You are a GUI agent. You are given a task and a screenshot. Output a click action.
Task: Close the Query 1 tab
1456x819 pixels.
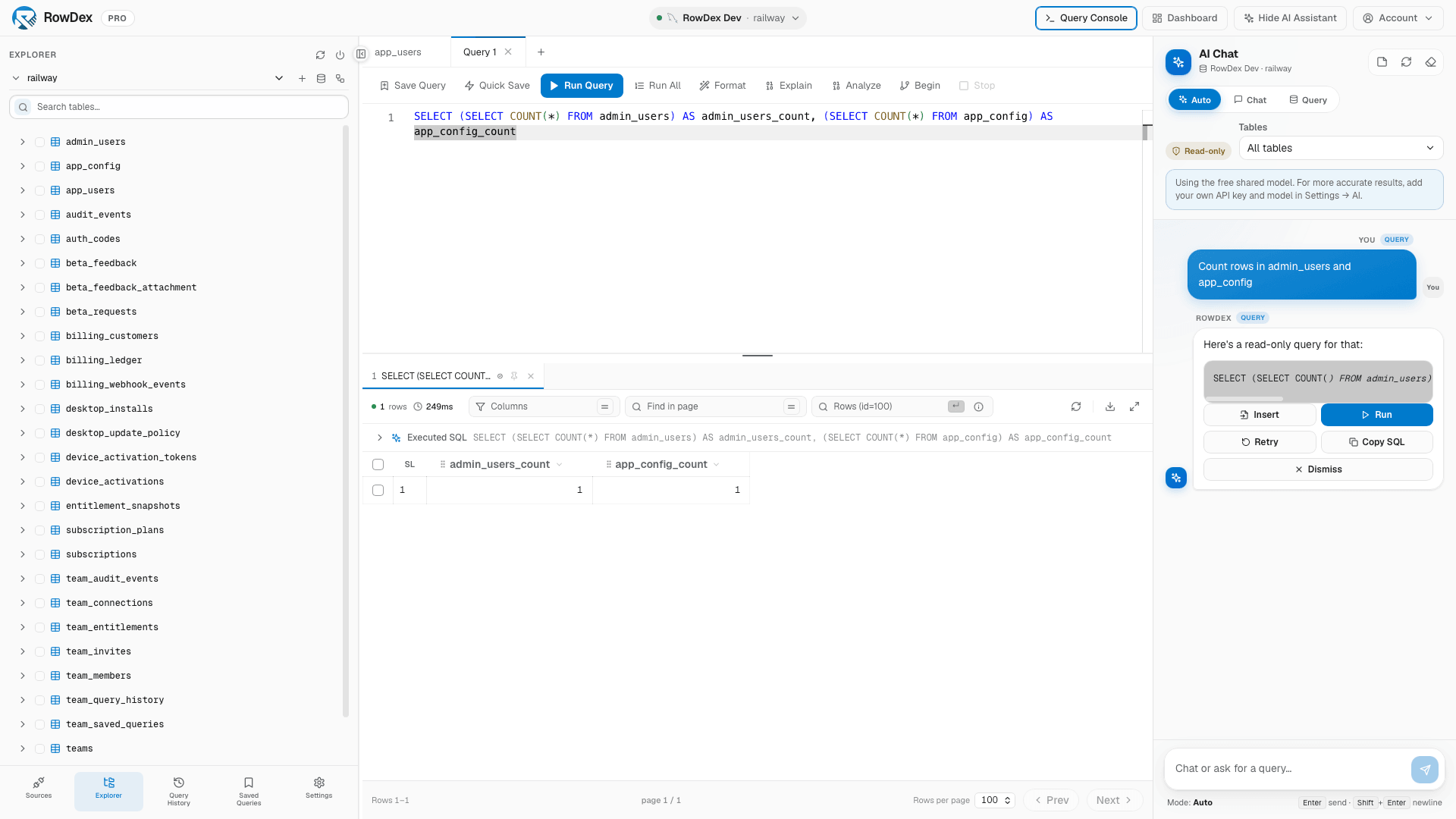point(508,52)
